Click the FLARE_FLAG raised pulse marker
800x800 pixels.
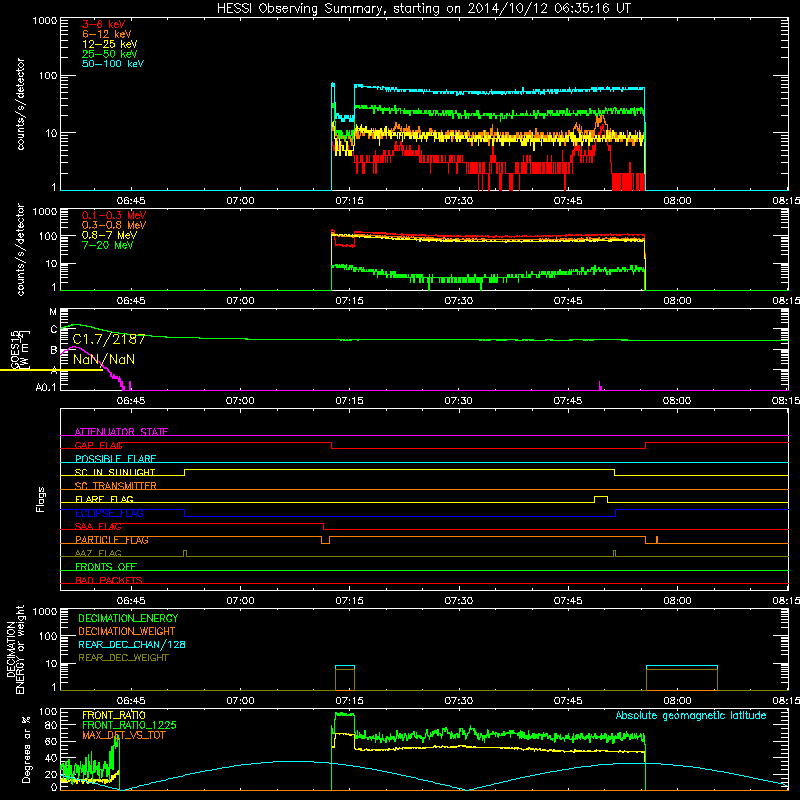(x=601, y=499)
